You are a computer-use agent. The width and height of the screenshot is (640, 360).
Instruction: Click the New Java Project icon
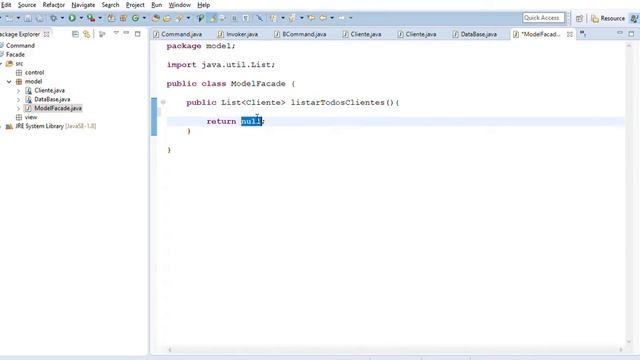[111, 18]
